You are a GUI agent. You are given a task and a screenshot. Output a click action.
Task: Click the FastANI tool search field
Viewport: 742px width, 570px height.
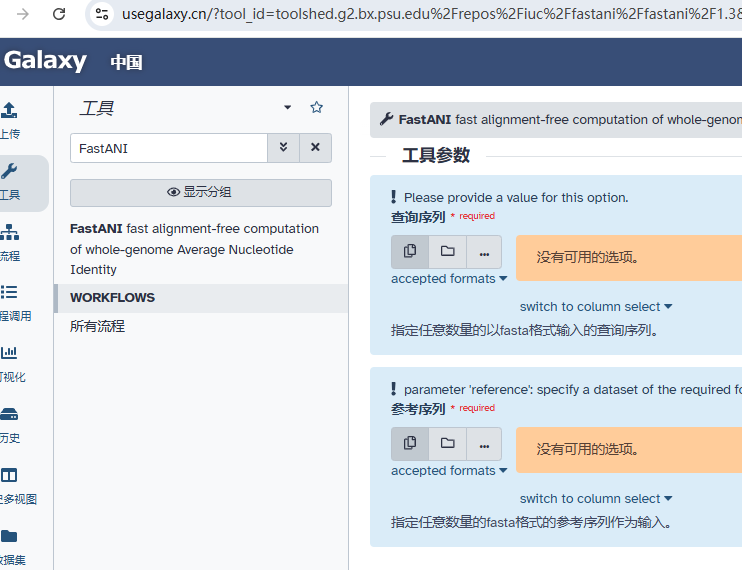point(169,148)
